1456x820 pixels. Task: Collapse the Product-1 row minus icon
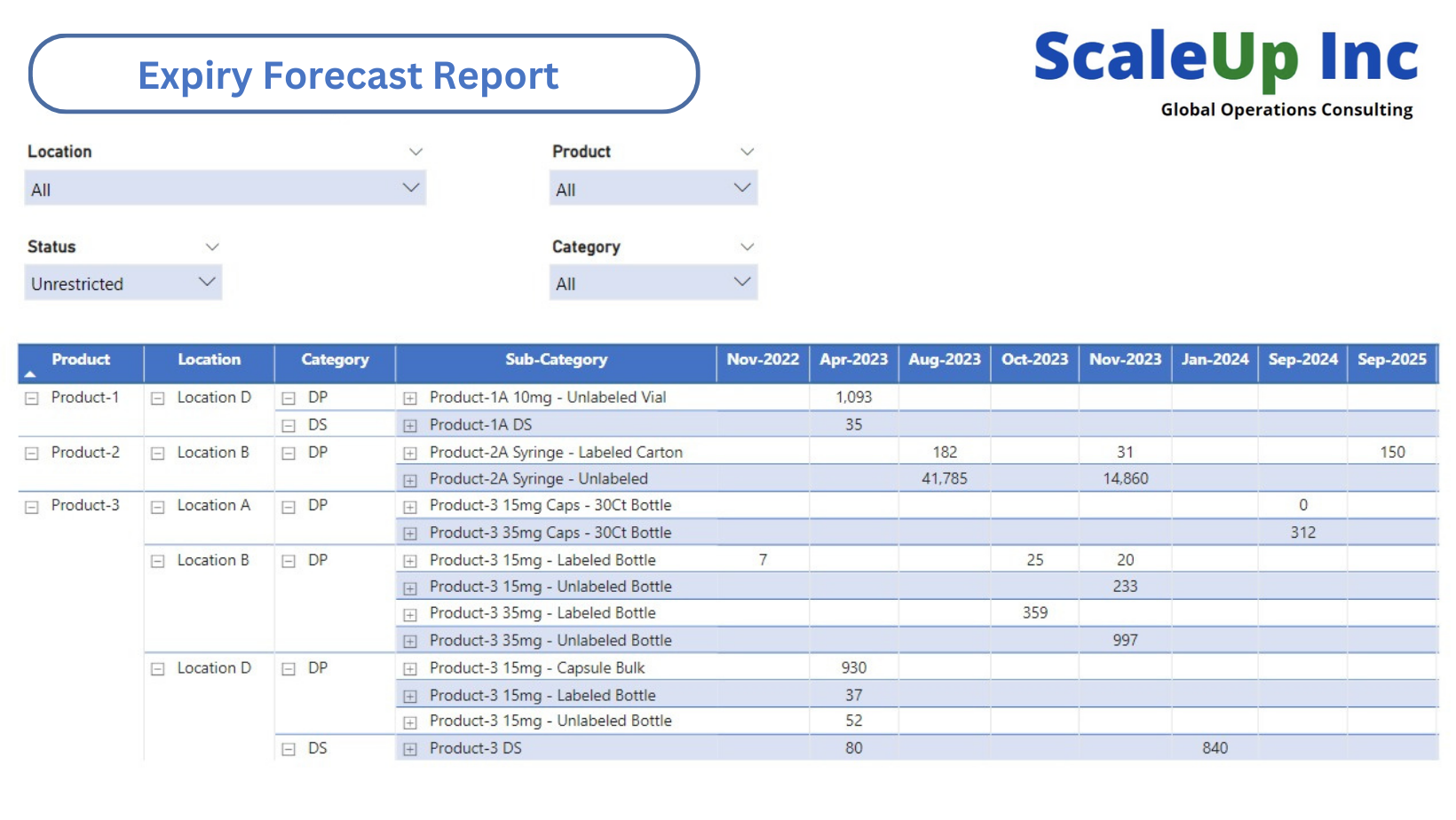31,398
